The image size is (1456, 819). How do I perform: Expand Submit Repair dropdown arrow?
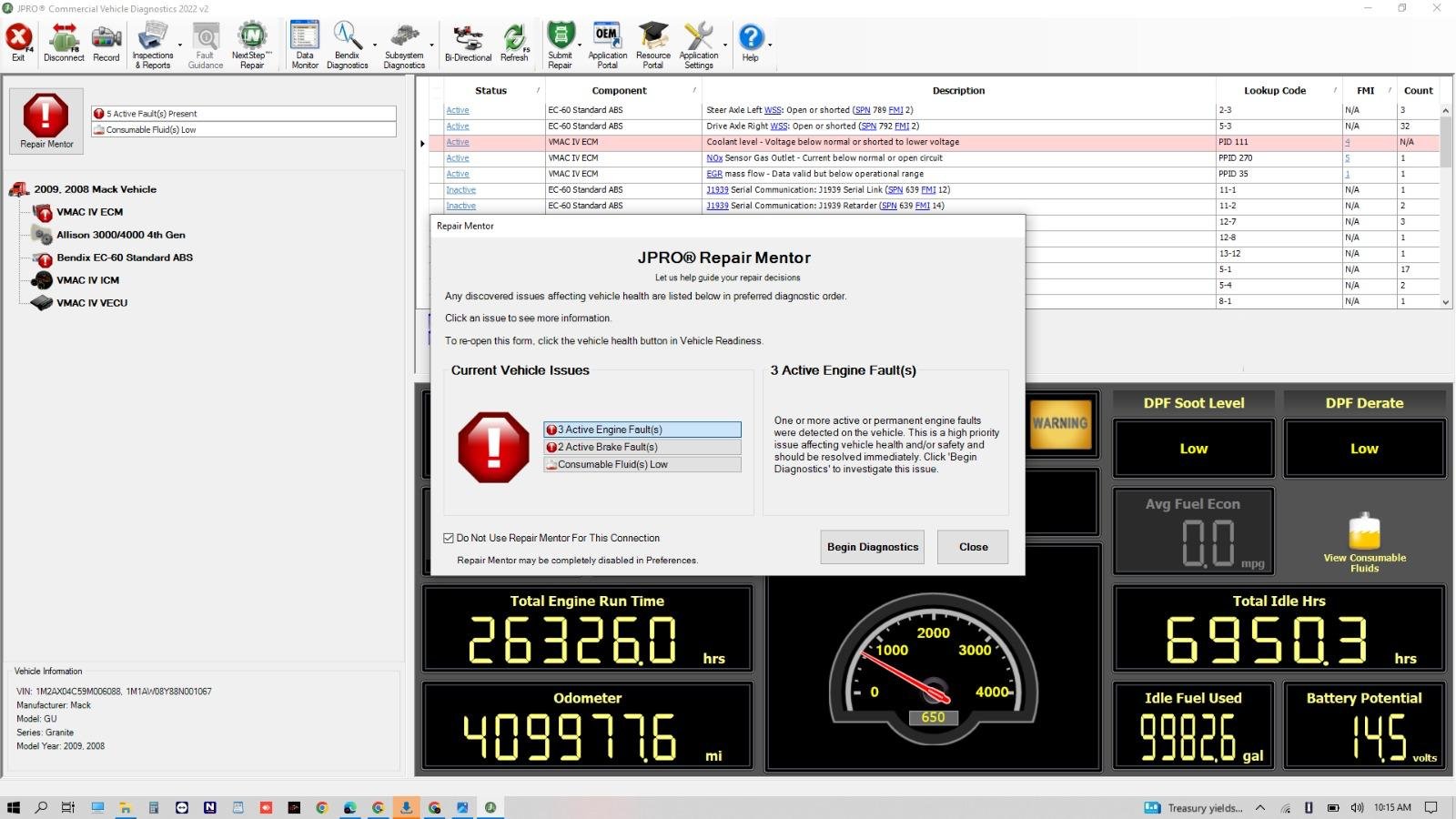coord(579,45)
